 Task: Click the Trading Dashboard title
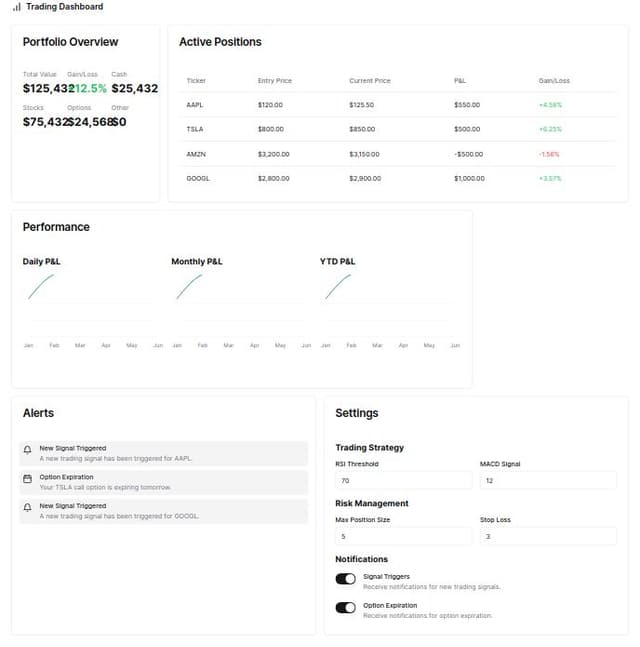65,7
